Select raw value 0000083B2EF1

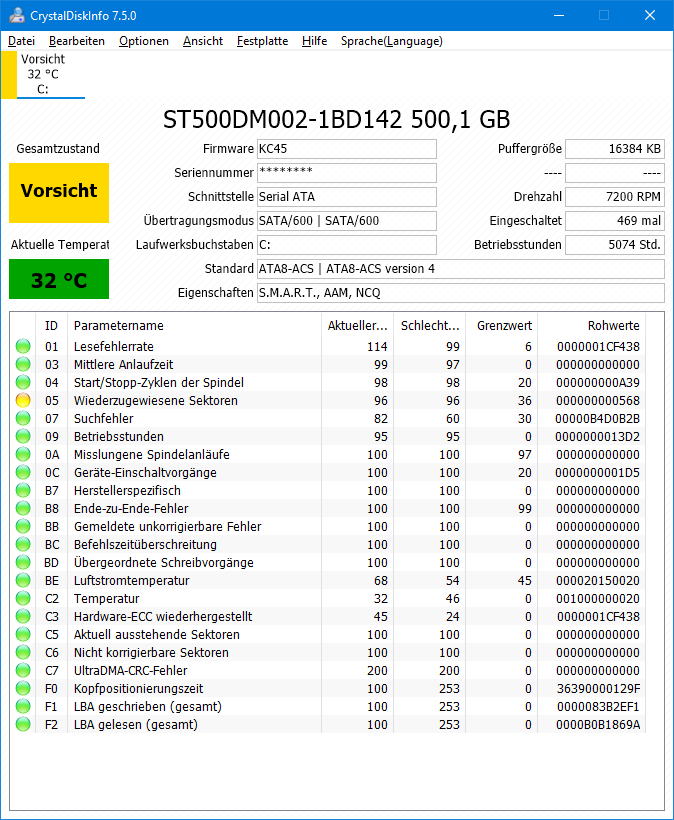598,707
